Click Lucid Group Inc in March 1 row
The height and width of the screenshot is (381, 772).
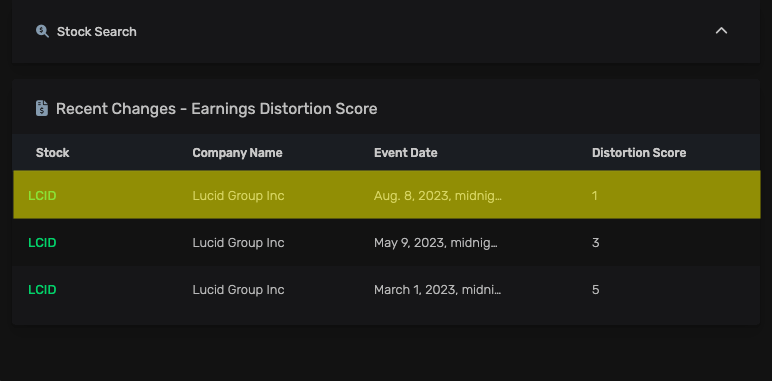click(x=238, y=289)
